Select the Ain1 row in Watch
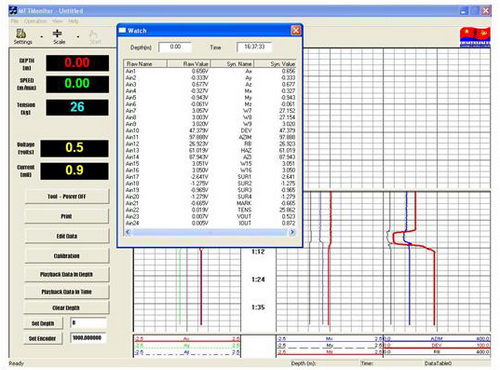500x370 pixels. coord(210,71)
